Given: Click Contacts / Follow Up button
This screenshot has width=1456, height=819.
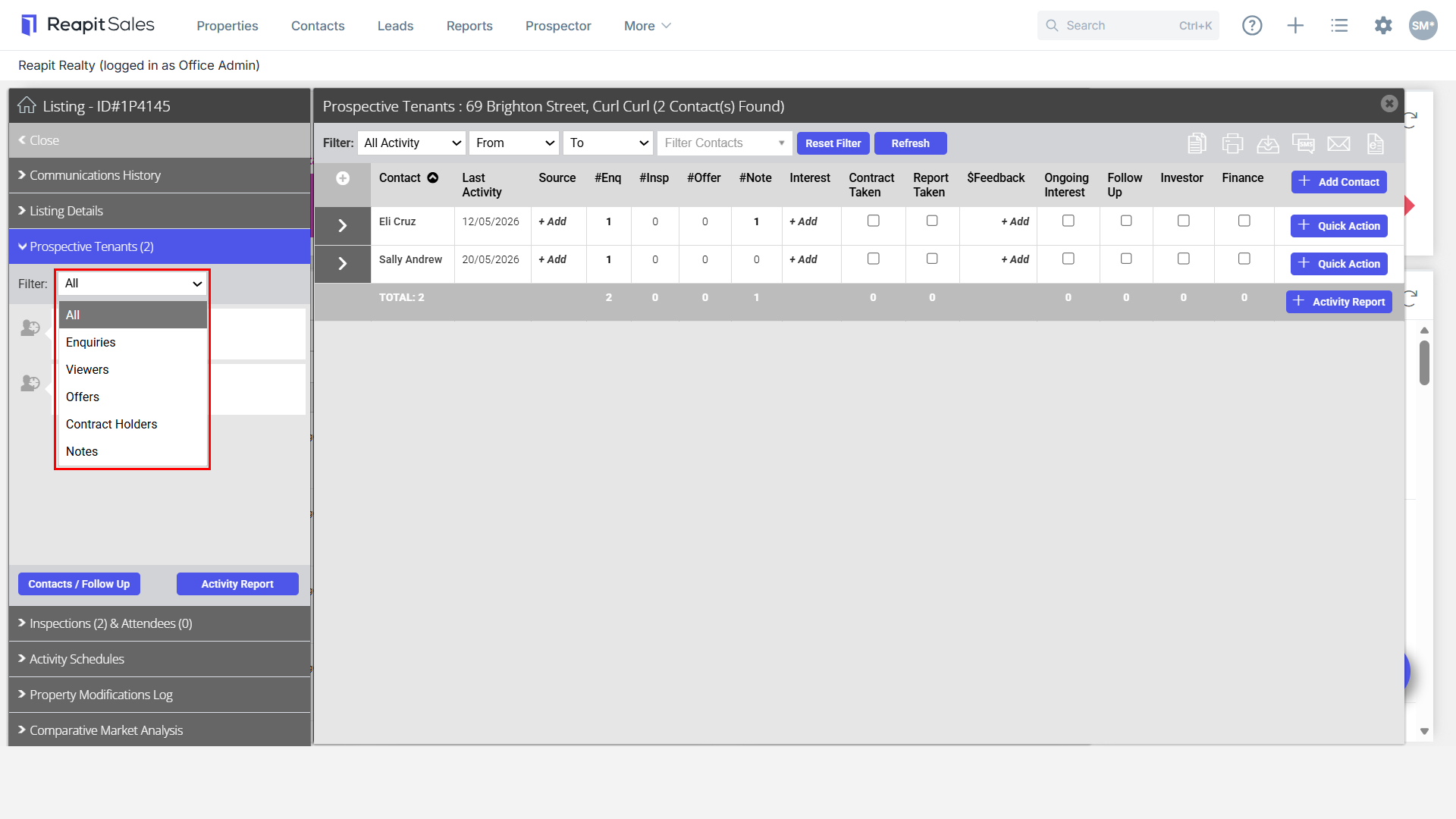Looking at the screenshot, I should click(x=79, y=584).
